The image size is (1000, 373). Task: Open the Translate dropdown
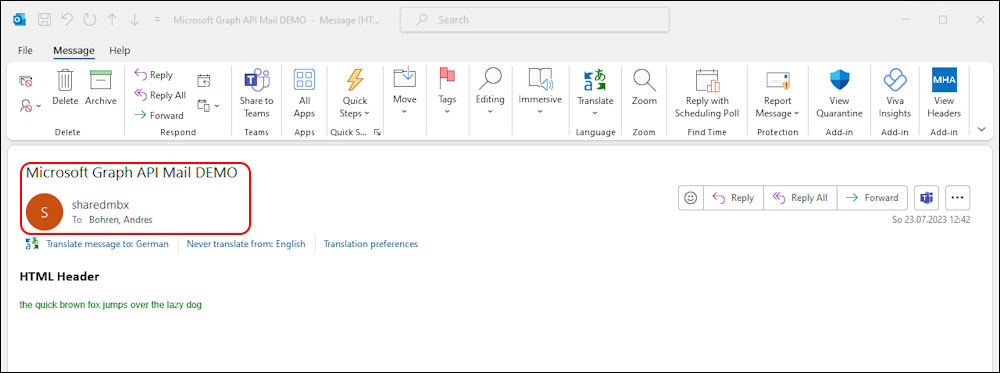point(595,91)
